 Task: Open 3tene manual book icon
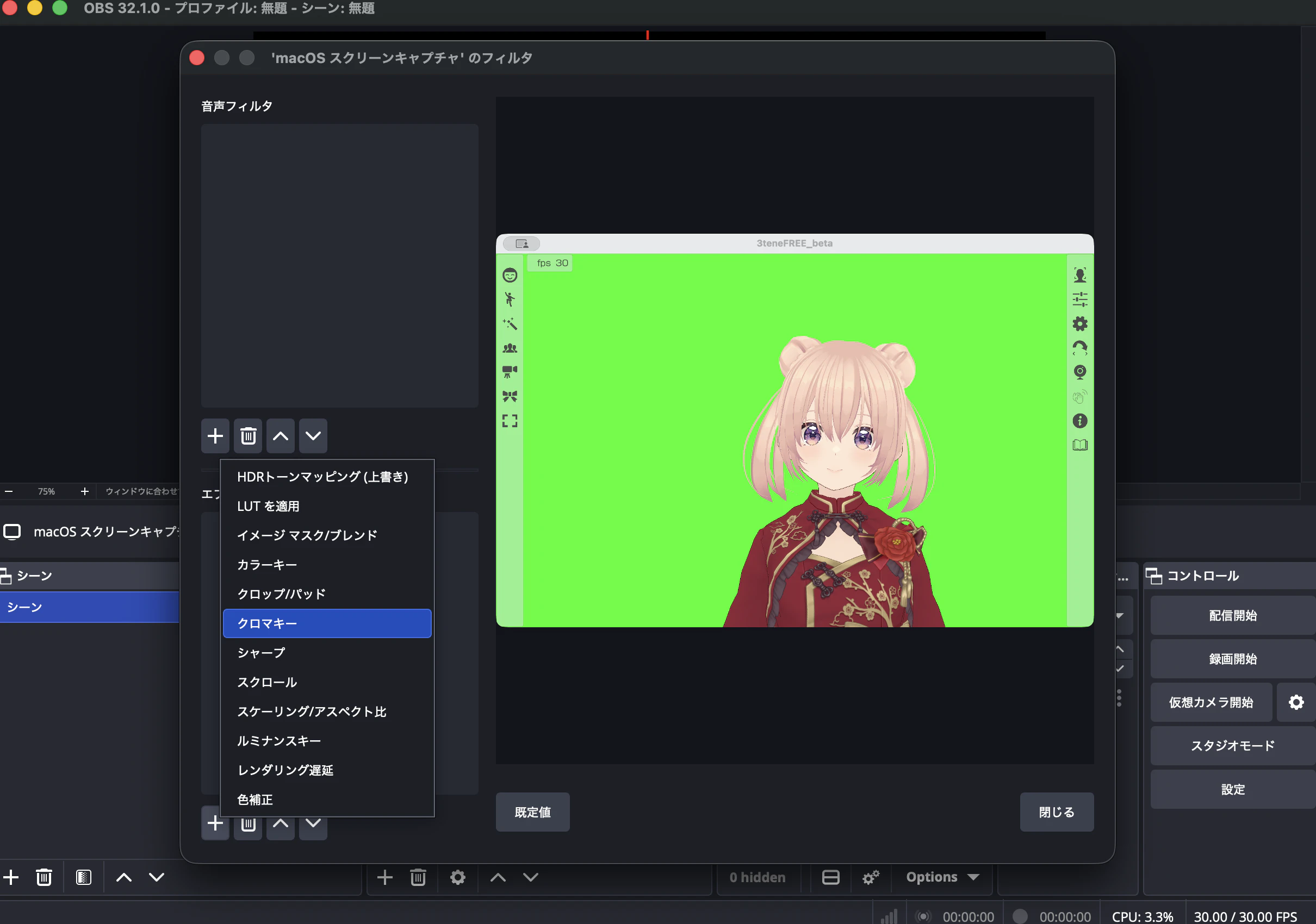(x=1080, y=445)
